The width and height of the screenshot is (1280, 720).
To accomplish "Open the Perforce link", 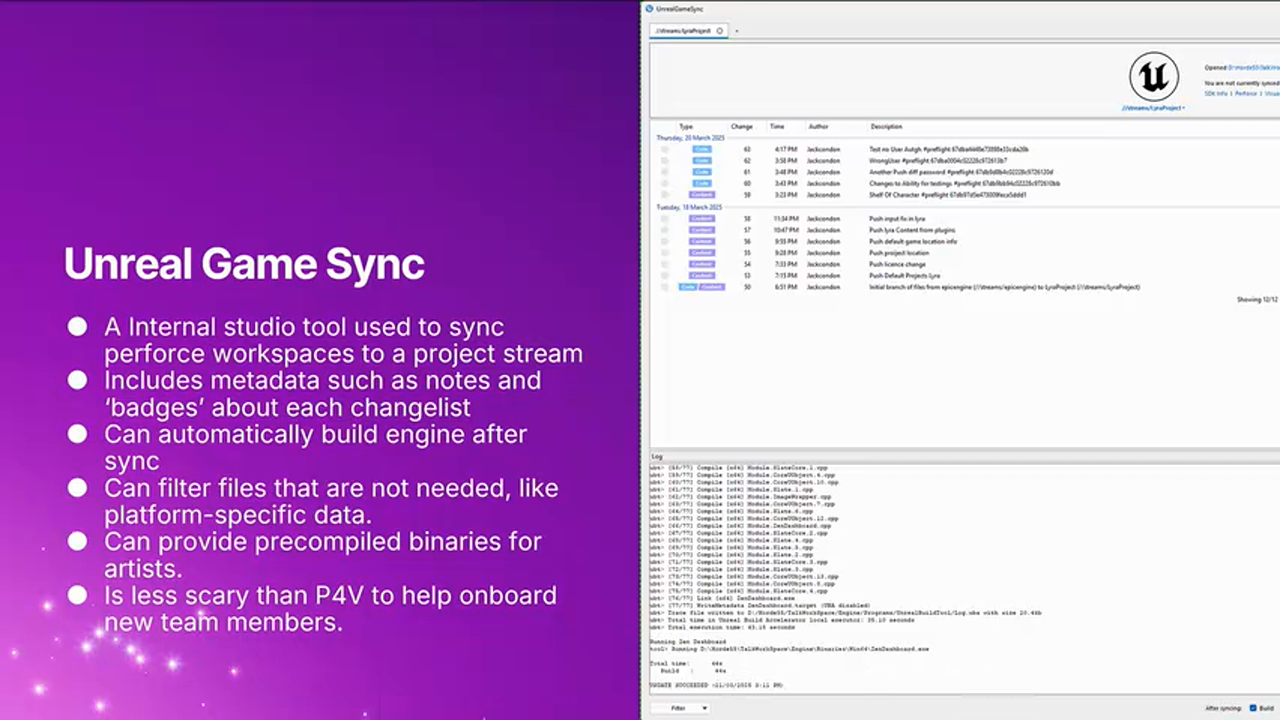I will (1246, 93).
